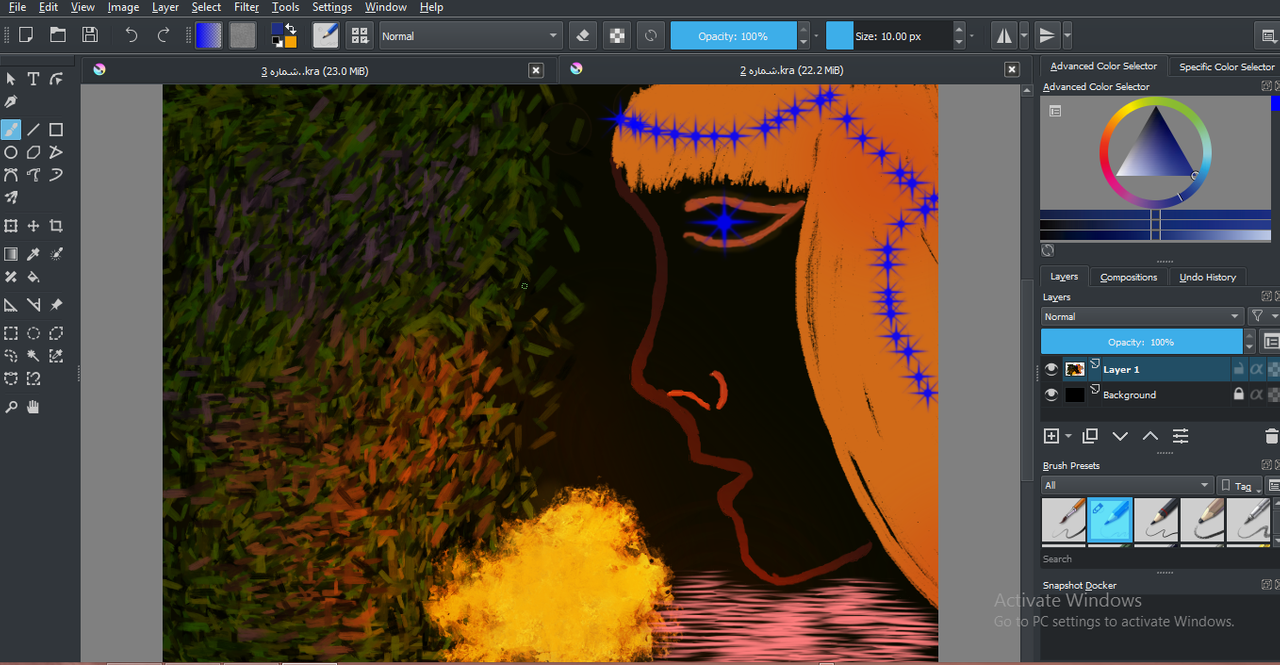Switch to the Compositions tab
Image resolution: width=1280 pixels, height=665 pixels.
1128,277
